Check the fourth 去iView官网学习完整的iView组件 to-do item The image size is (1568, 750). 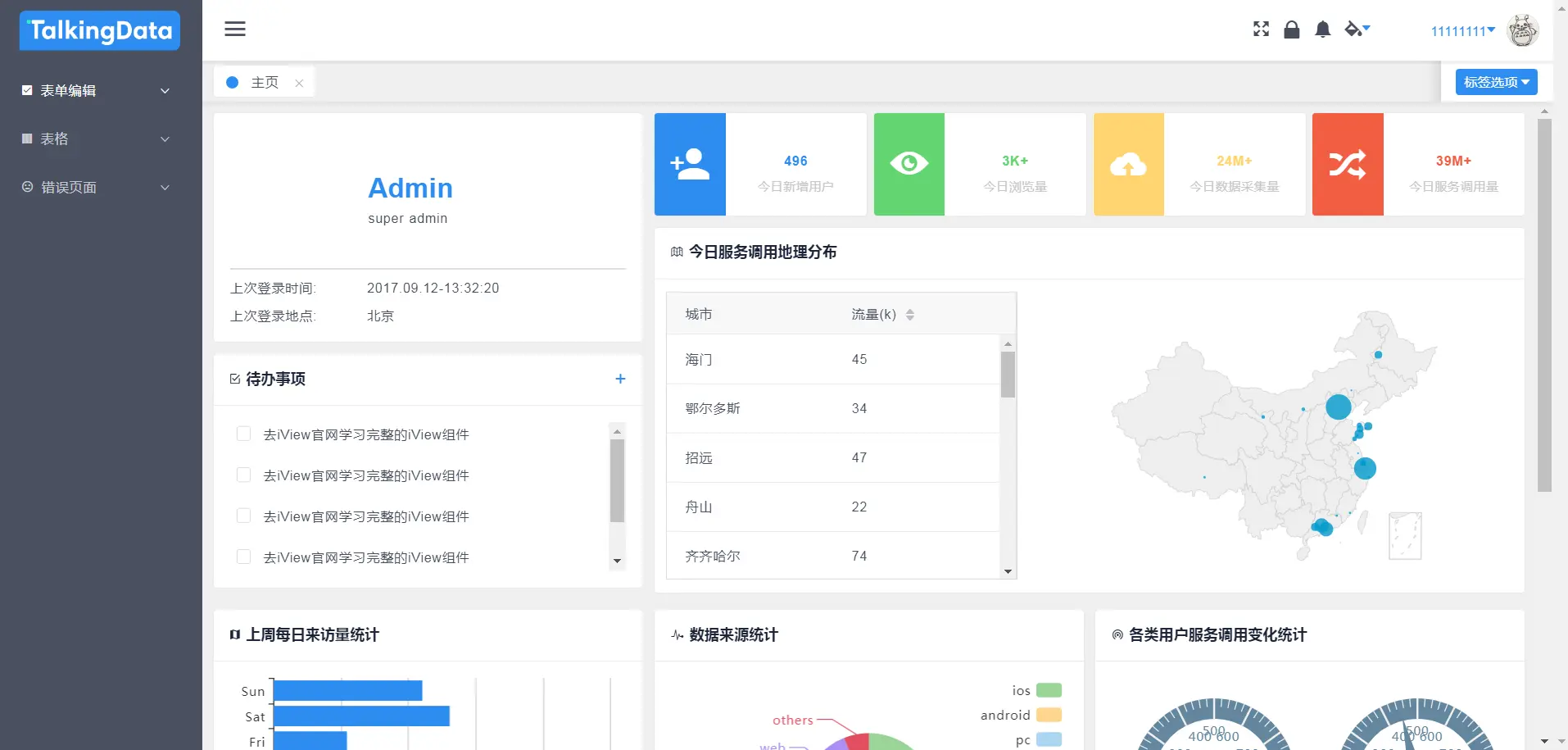[x=243, y=557]
